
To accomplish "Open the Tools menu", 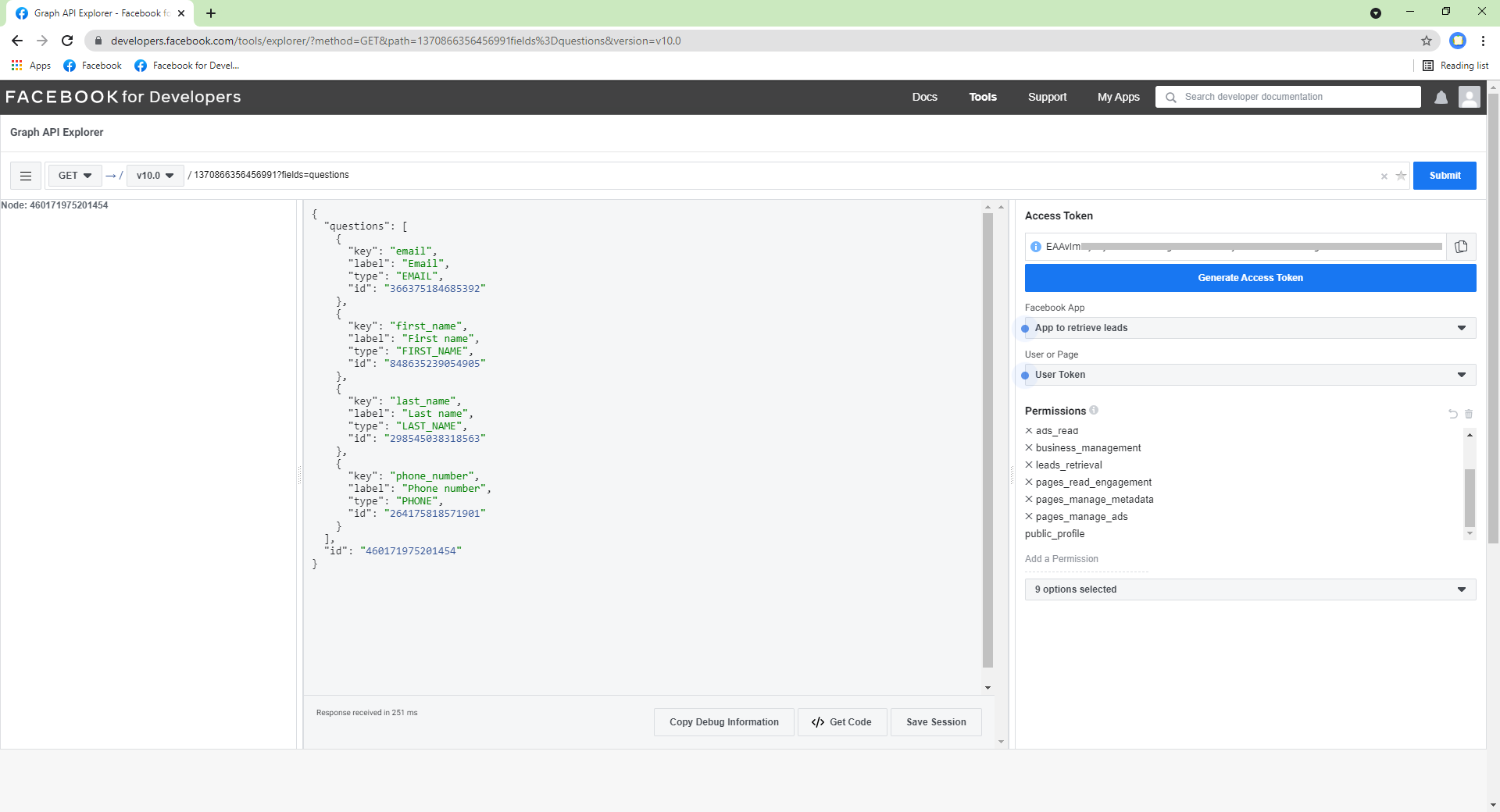I will (x=983, y=98).
